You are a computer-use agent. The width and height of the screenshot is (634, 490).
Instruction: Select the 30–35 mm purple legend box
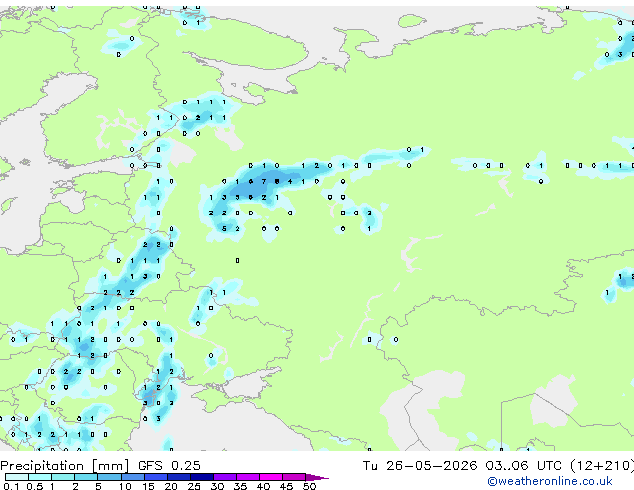click(x=224, y=477)
